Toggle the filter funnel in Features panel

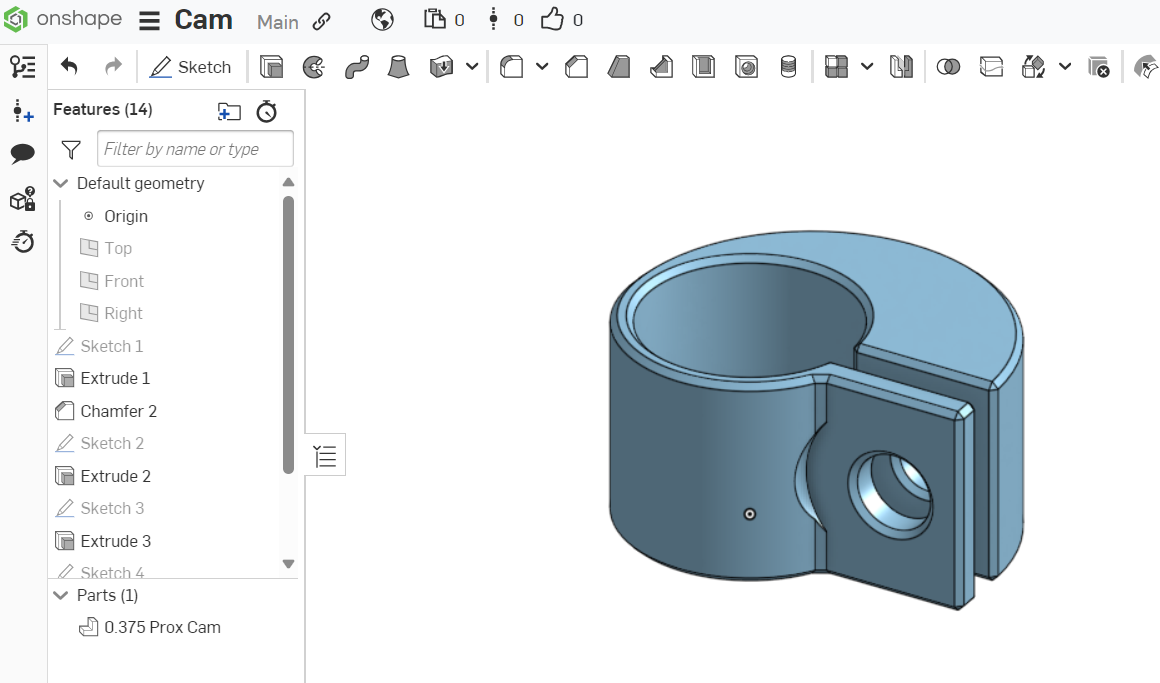pos(71,149)
